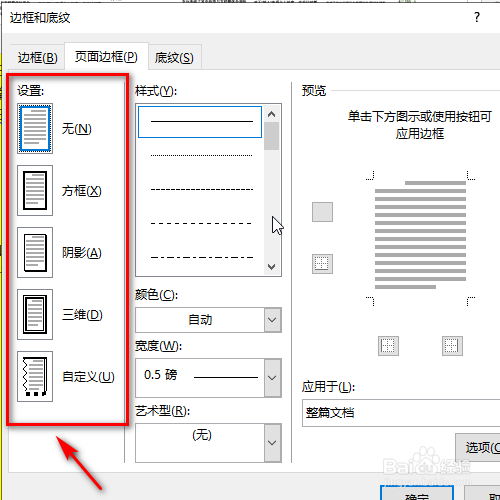Select the solid line style

click(x=200, y=122)
